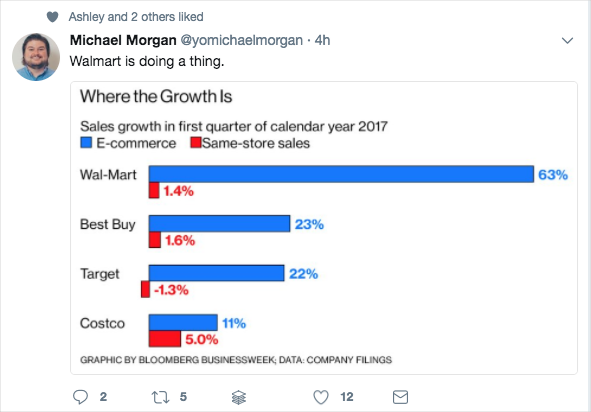Click the reply count number 2
The height and width of the screenshot is (412, 591).
[x=103, y=397]
